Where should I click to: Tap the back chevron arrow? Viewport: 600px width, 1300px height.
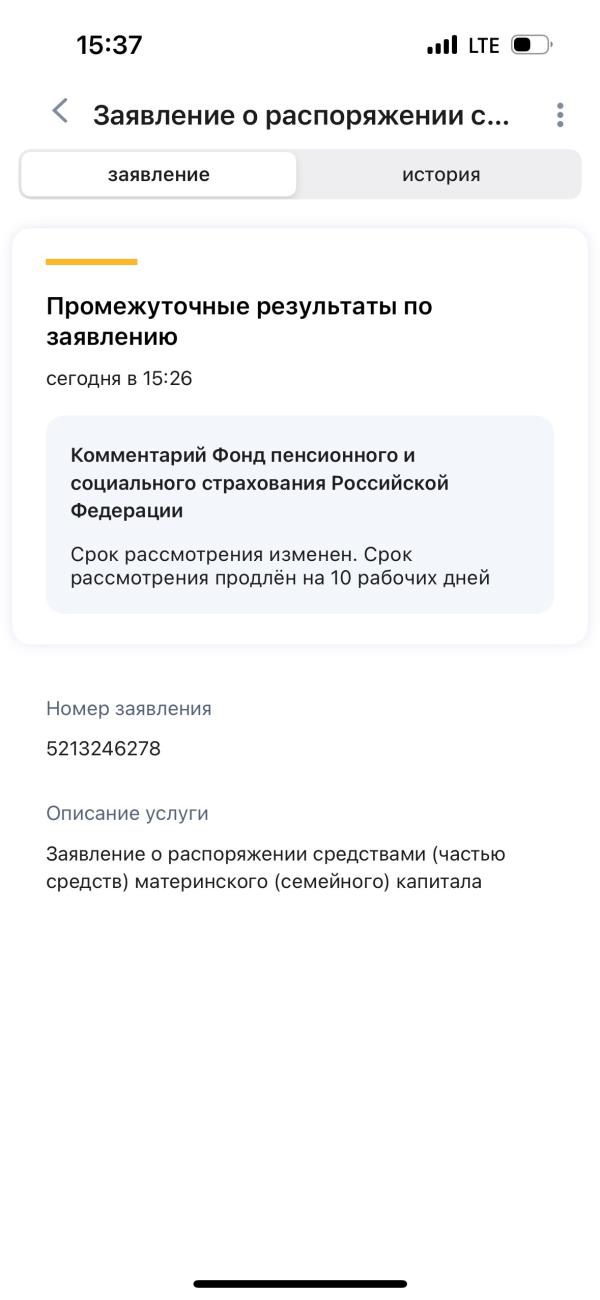point(61,112)
